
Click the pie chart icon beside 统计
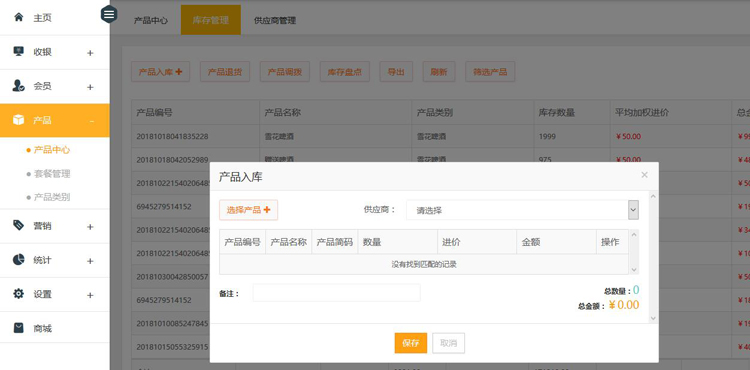(19, 260)
